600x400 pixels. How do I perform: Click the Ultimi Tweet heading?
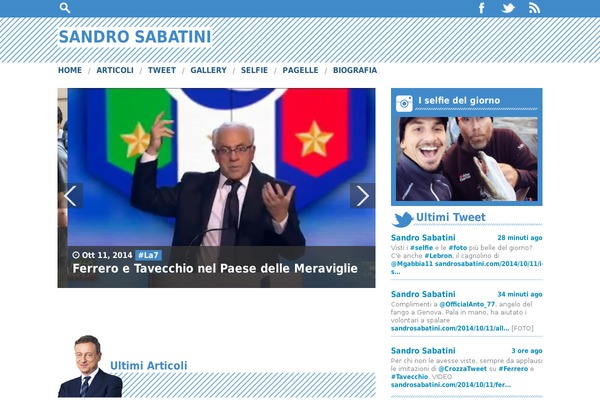[x=451, y=217]
